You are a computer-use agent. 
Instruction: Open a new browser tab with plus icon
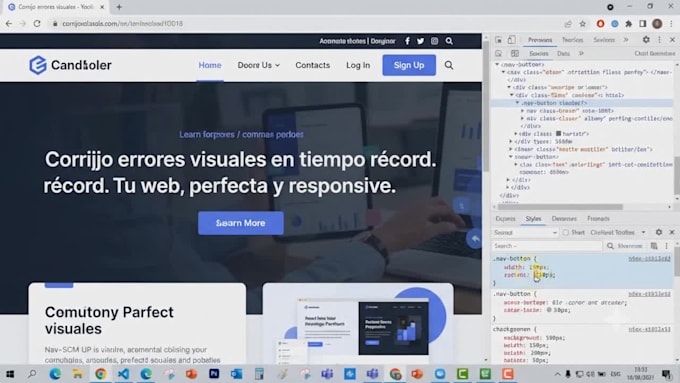(119, 7)
